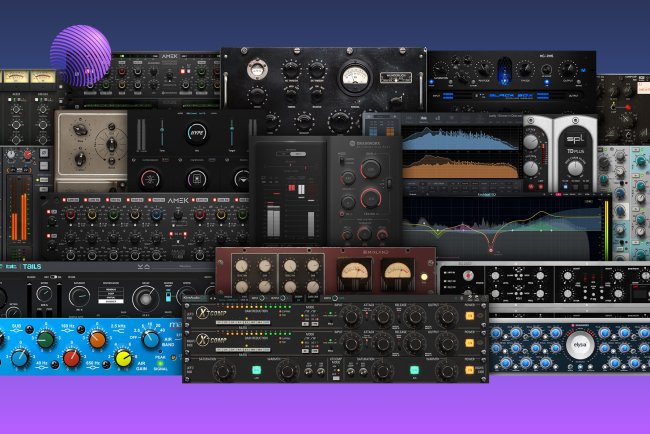
Task: Click the Output knob on top X-Comp unit
Action: click(446, 317)
